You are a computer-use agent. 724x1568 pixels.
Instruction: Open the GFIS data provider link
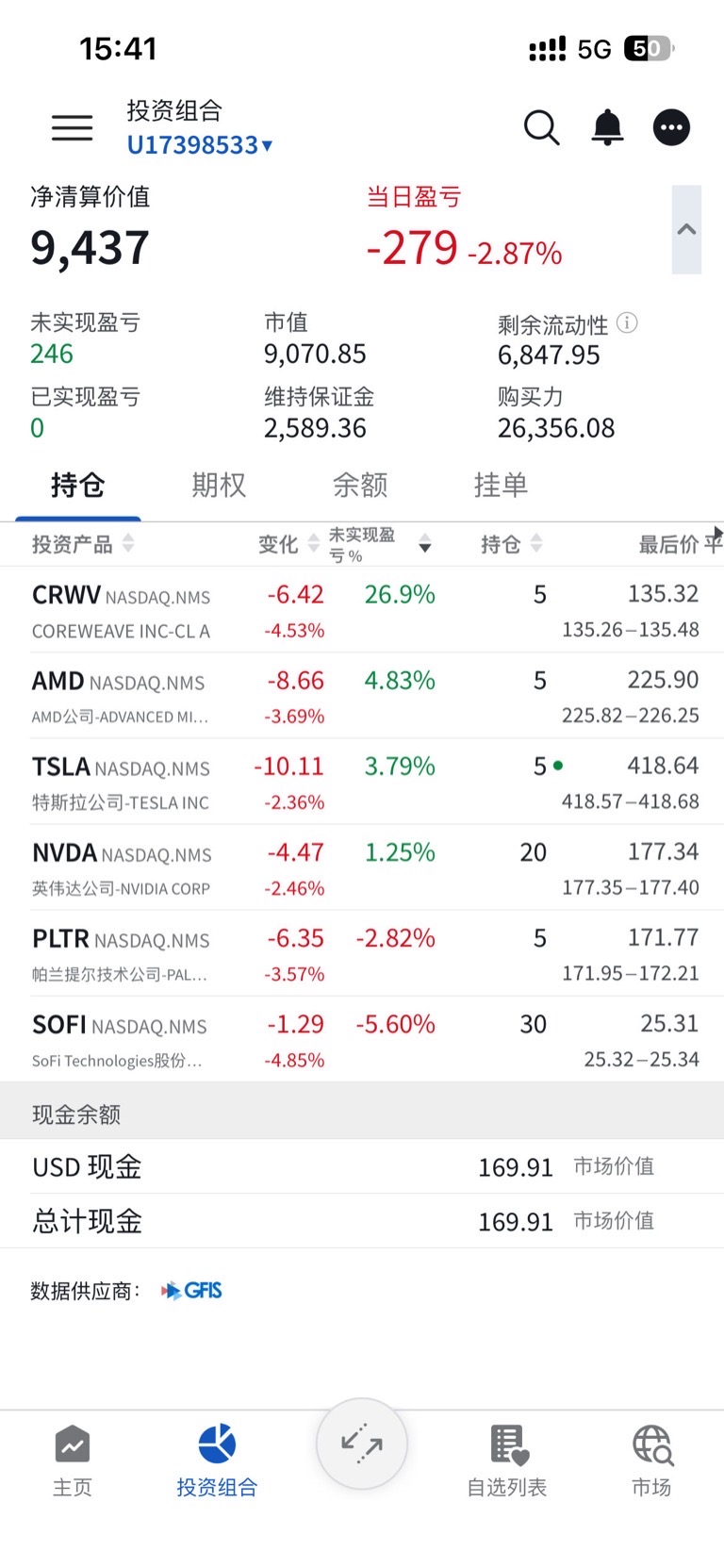point(192,1291)
